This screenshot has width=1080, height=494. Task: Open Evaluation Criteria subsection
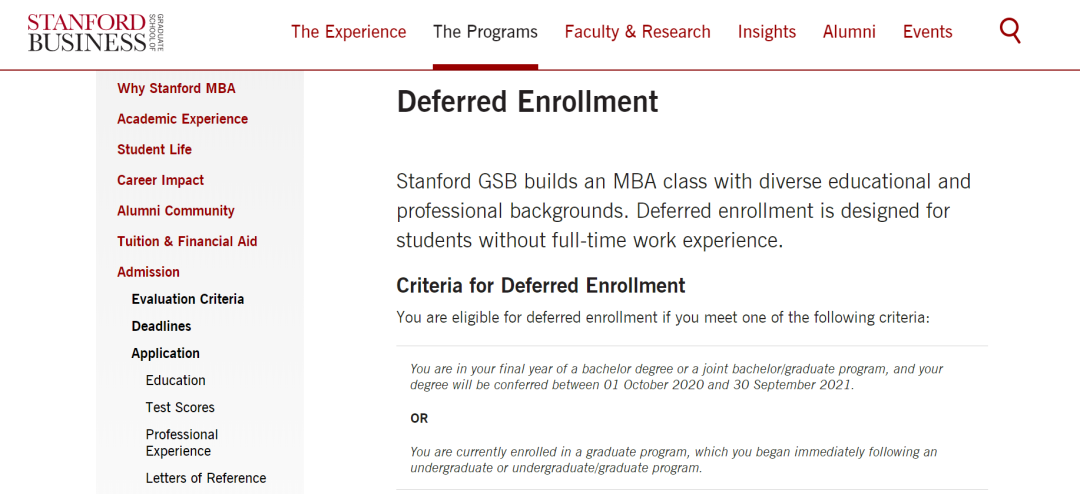[x=188, y=299]
